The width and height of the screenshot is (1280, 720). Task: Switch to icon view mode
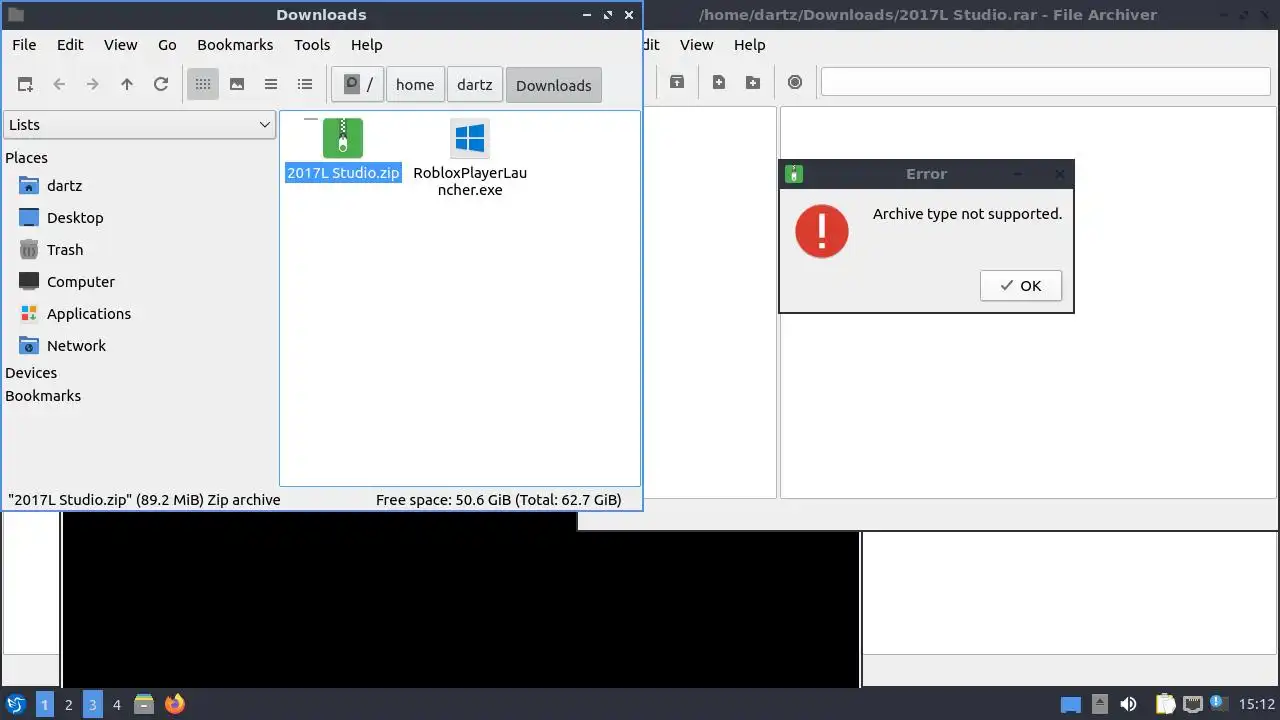[203, 85]
